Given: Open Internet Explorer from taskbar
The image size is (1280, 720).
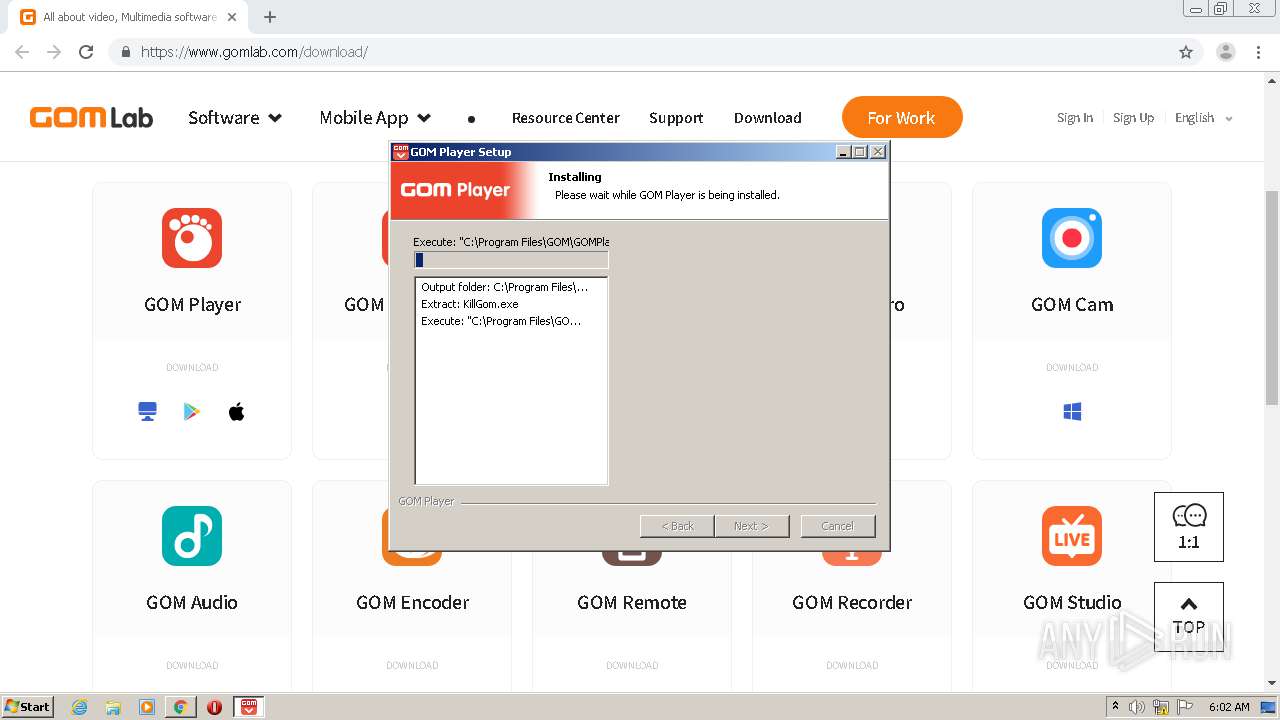Looking at the screenshot, I should pyautogui.click(x=80, y=707).
